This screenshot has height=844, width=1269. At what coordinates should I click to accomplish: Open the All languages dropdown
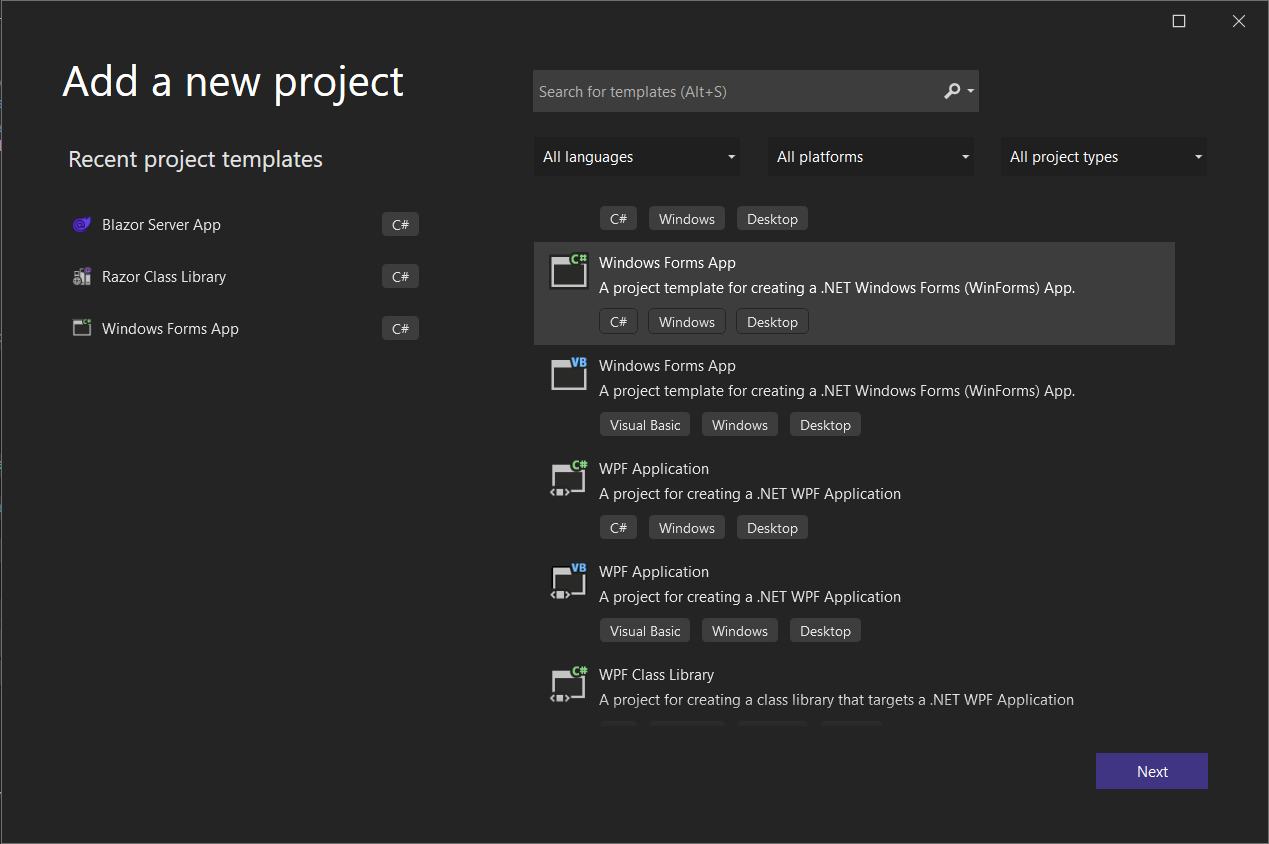[637, 157]
